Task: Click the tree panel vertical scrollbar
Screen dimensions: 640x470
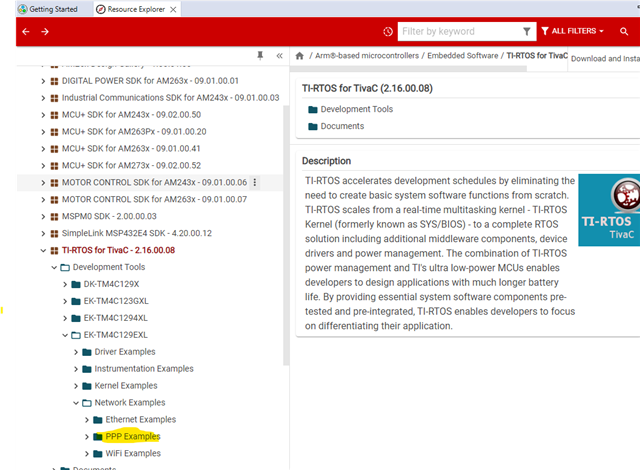Action: pyautogui.click(x=286, y=235)
